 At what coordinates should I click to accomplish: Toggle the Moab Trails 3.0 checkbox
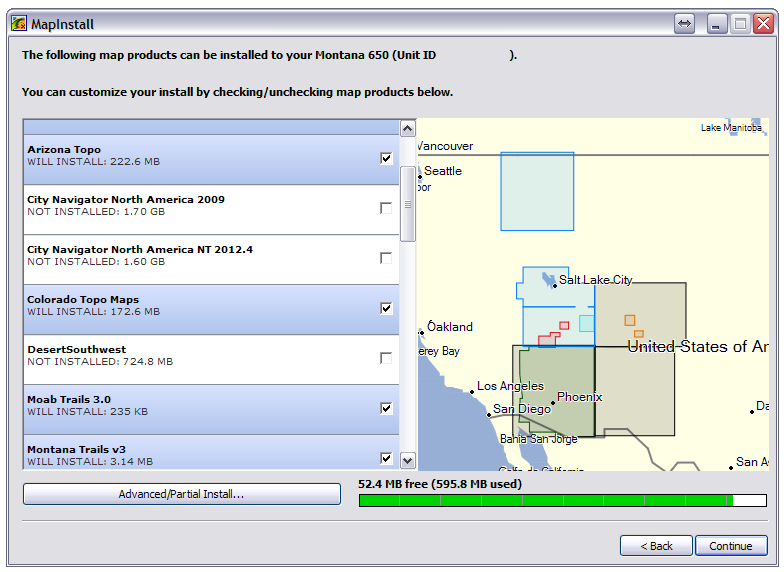coord(386,408)
